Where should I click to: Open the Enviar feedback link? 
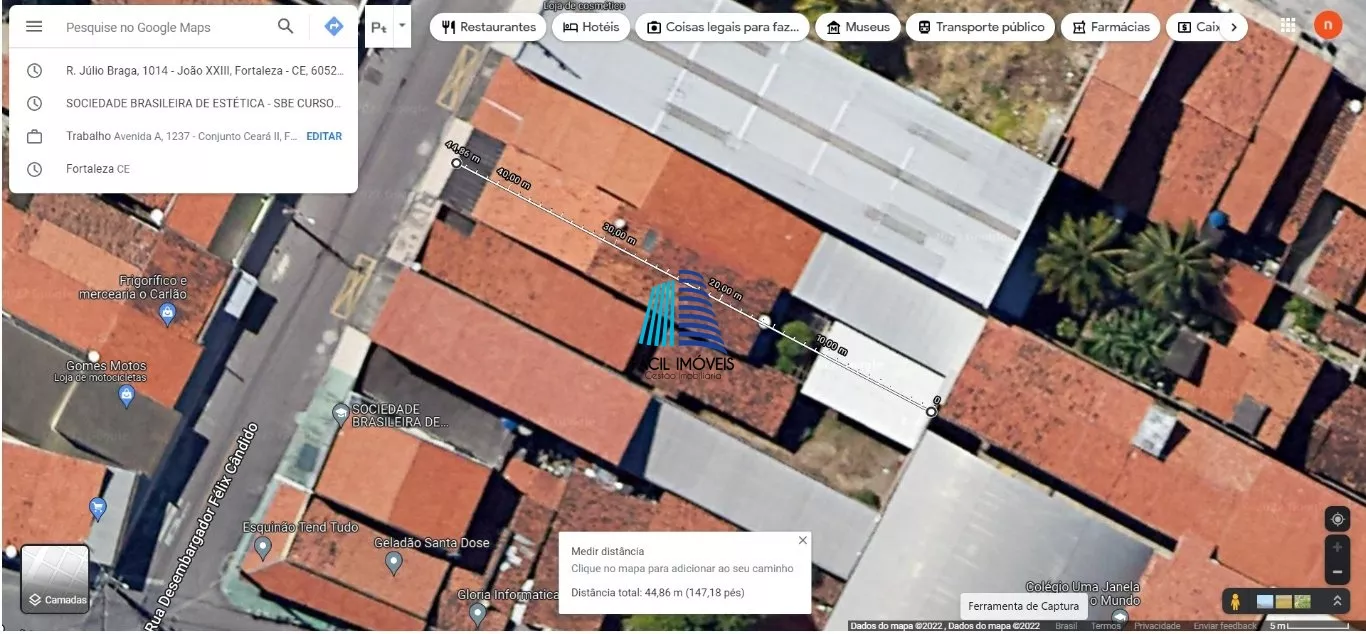1224,626
